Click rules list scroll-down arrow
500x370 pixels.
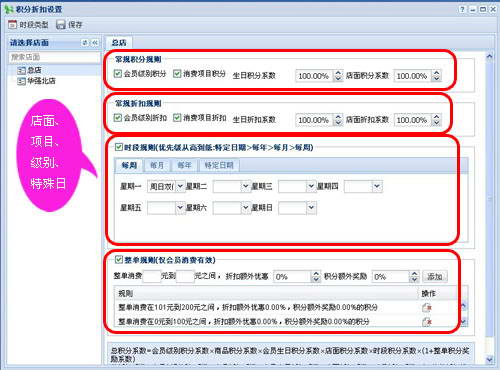[x=464, y=322]
